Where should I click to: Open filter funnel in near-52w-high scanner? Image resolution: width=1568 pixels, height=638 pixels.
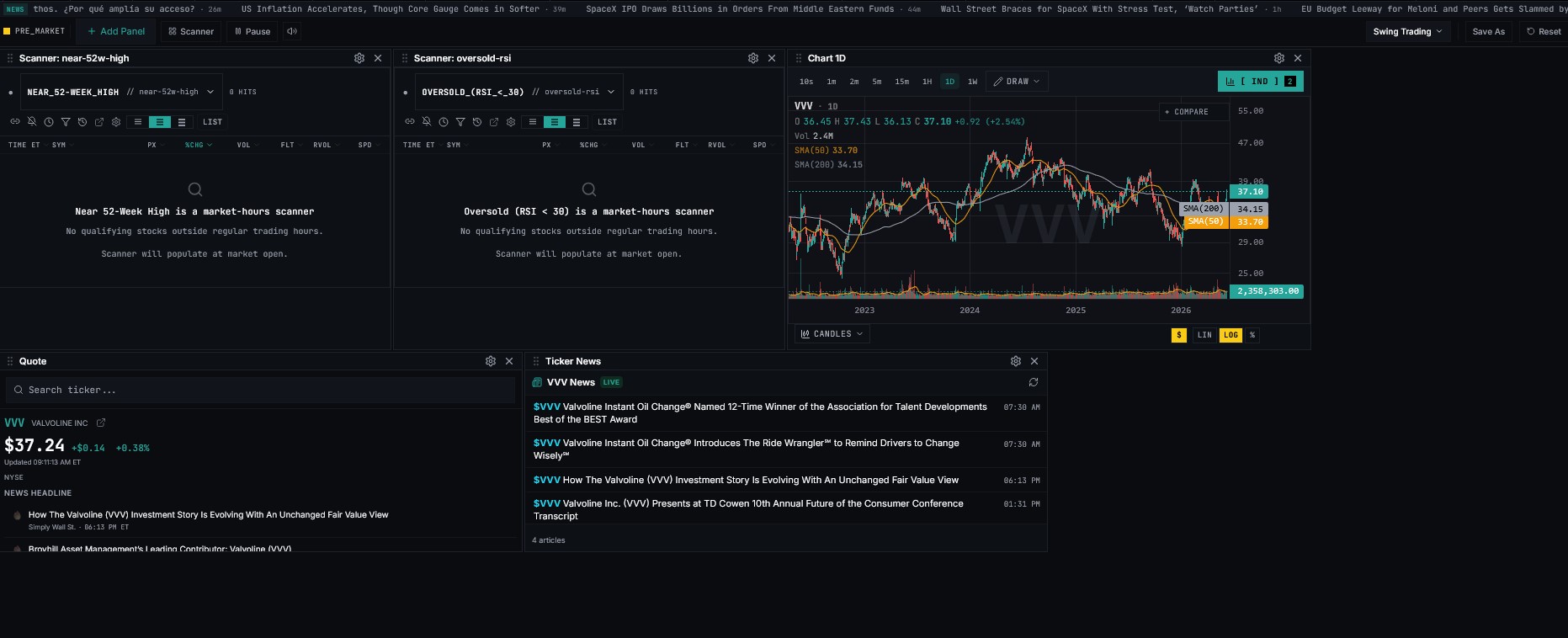point(66,122)
